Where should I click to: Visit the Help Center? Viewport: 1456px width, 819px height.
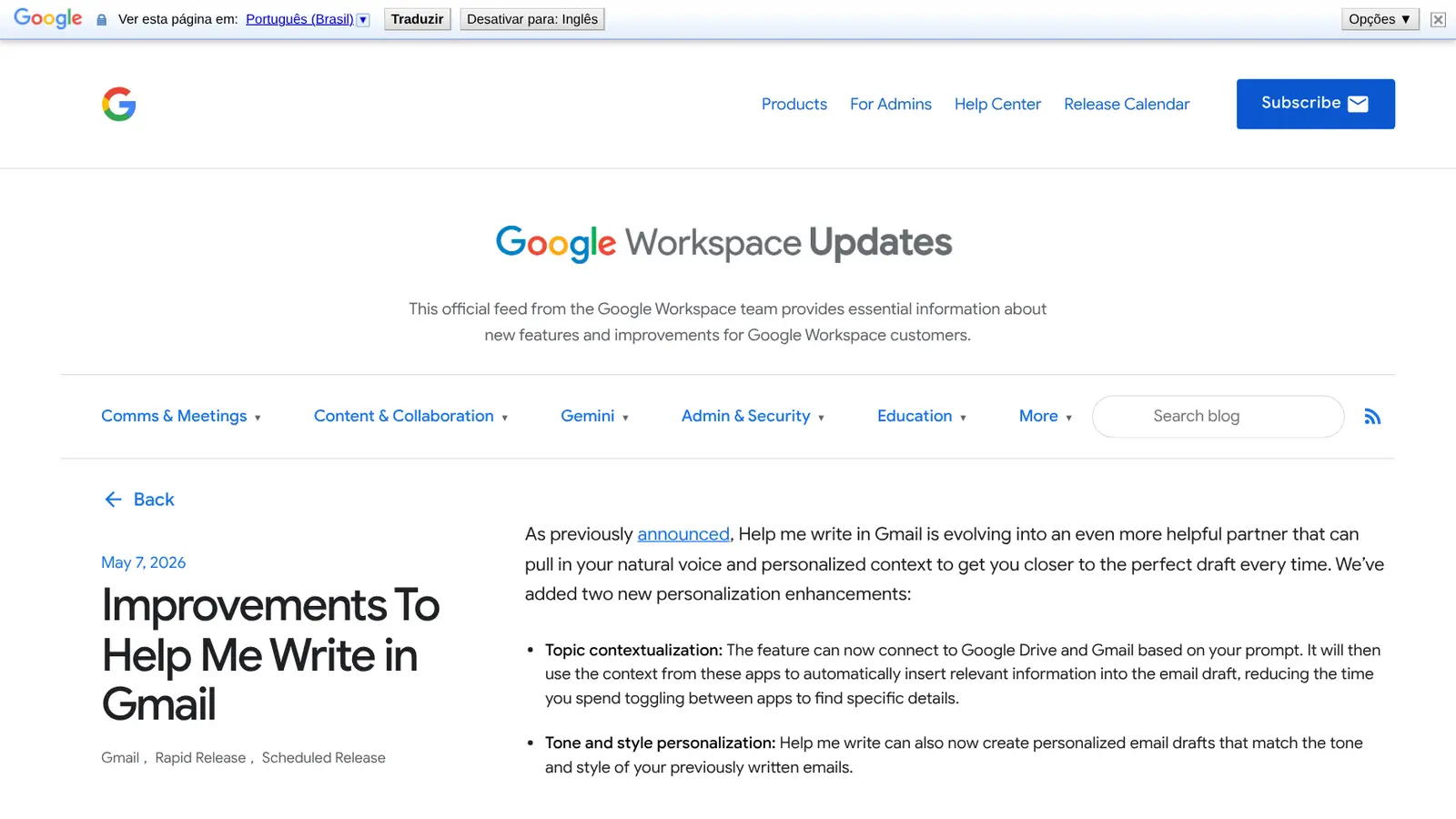click(x=997, y=104)
